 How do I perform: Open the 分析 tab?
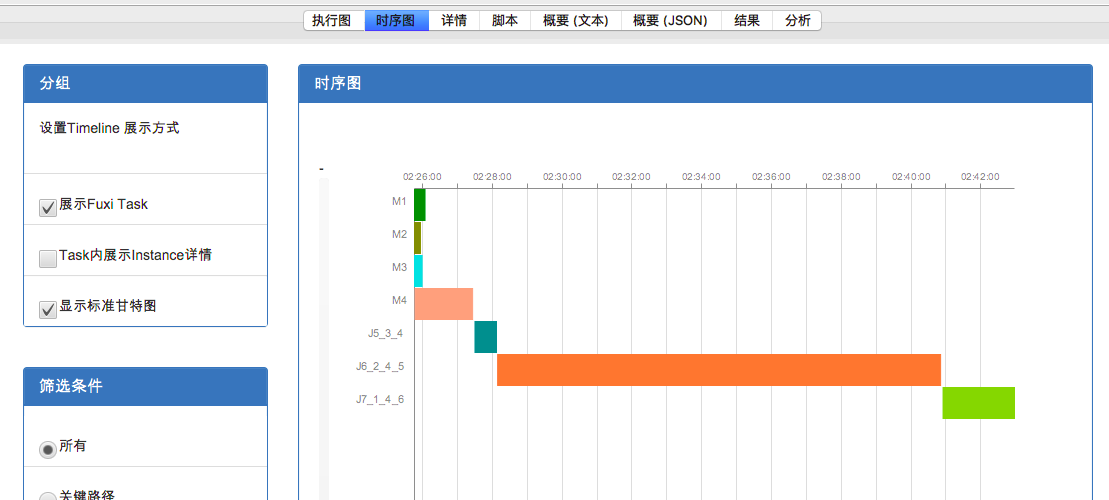[797, 21]
